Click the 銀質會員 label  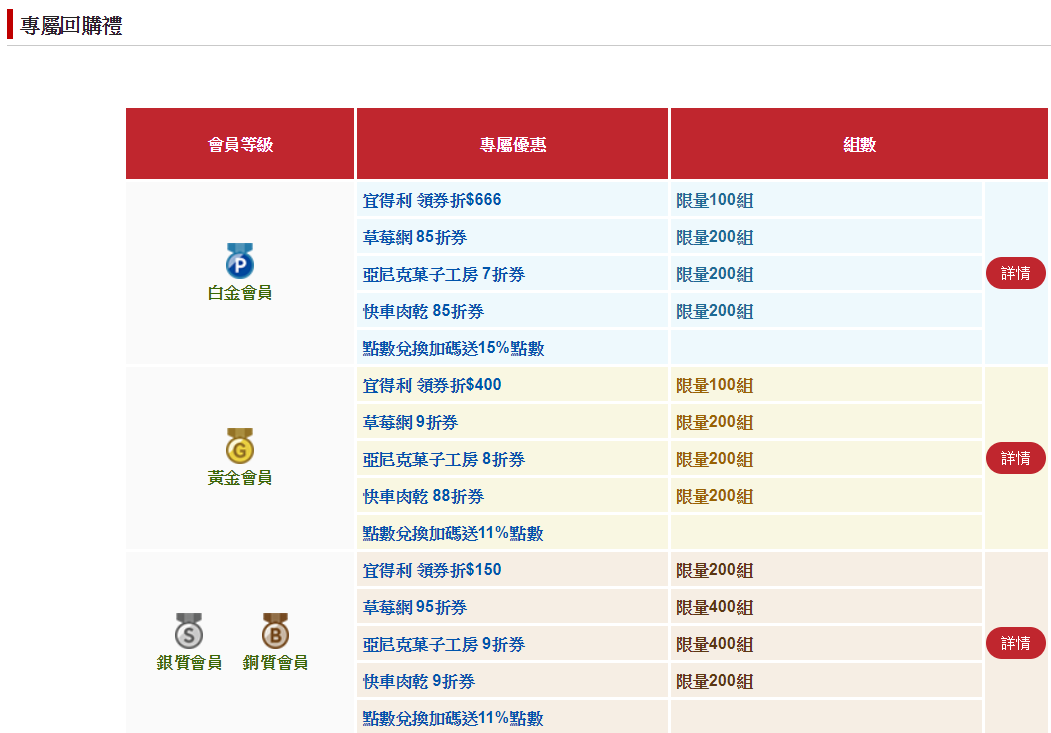point(189,663)
